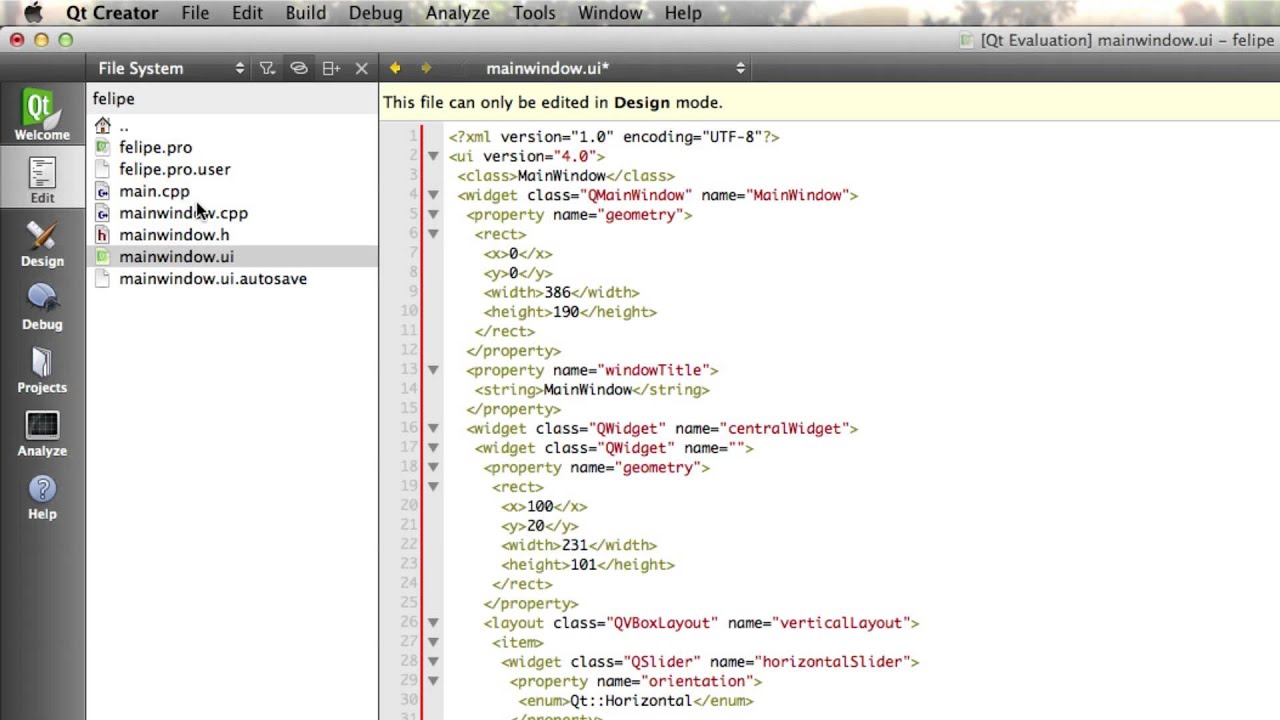
Task: Open the Build menu
Action: [305, 13]
